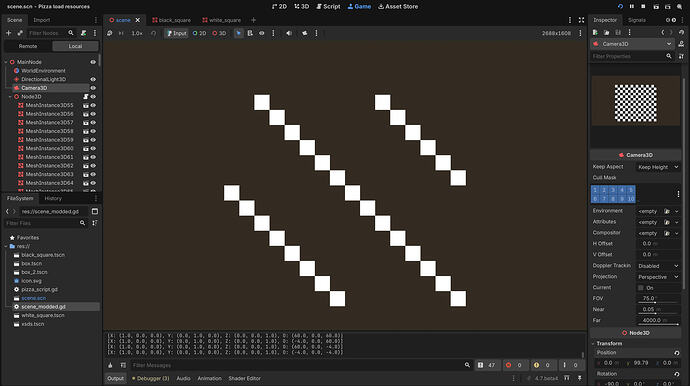The height and width of the screenshot is (386, 690).
Task: Go to previous object in Inspector history
Action: click(x=663, y=32)
